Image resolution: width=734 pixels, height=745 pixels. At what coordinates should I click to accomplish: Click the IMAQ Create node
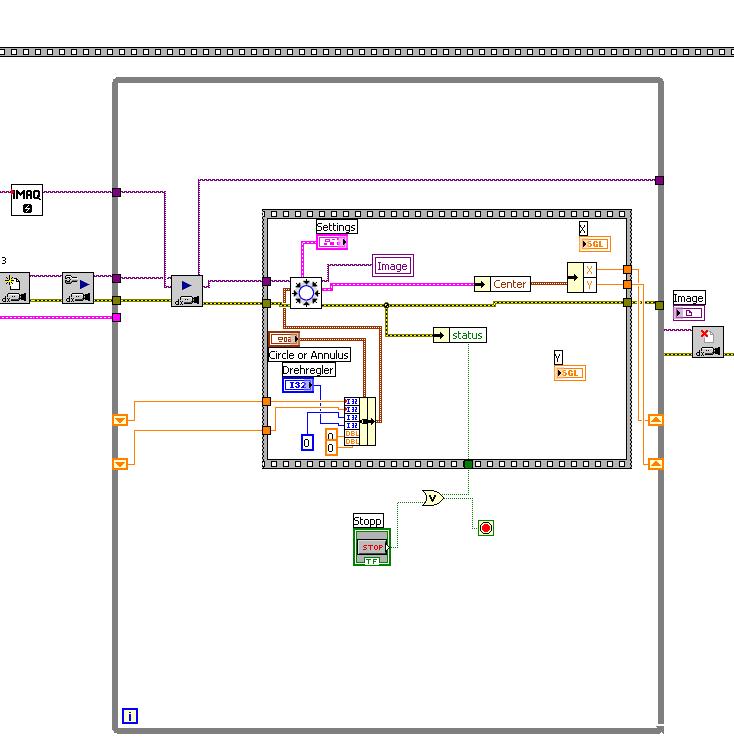[27, 200]
